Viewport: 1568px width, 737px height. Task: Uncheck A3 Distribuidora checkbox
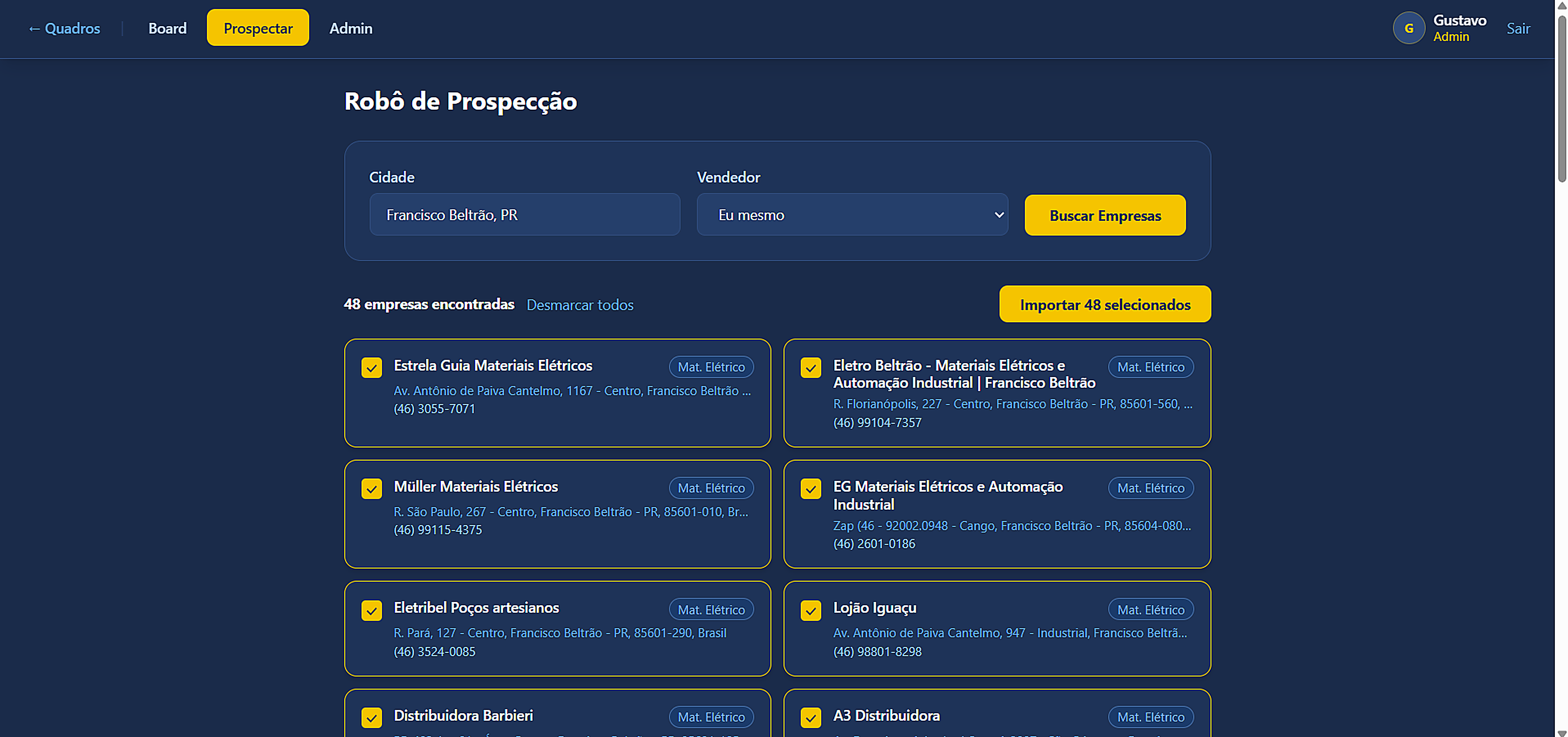[811, 717]
